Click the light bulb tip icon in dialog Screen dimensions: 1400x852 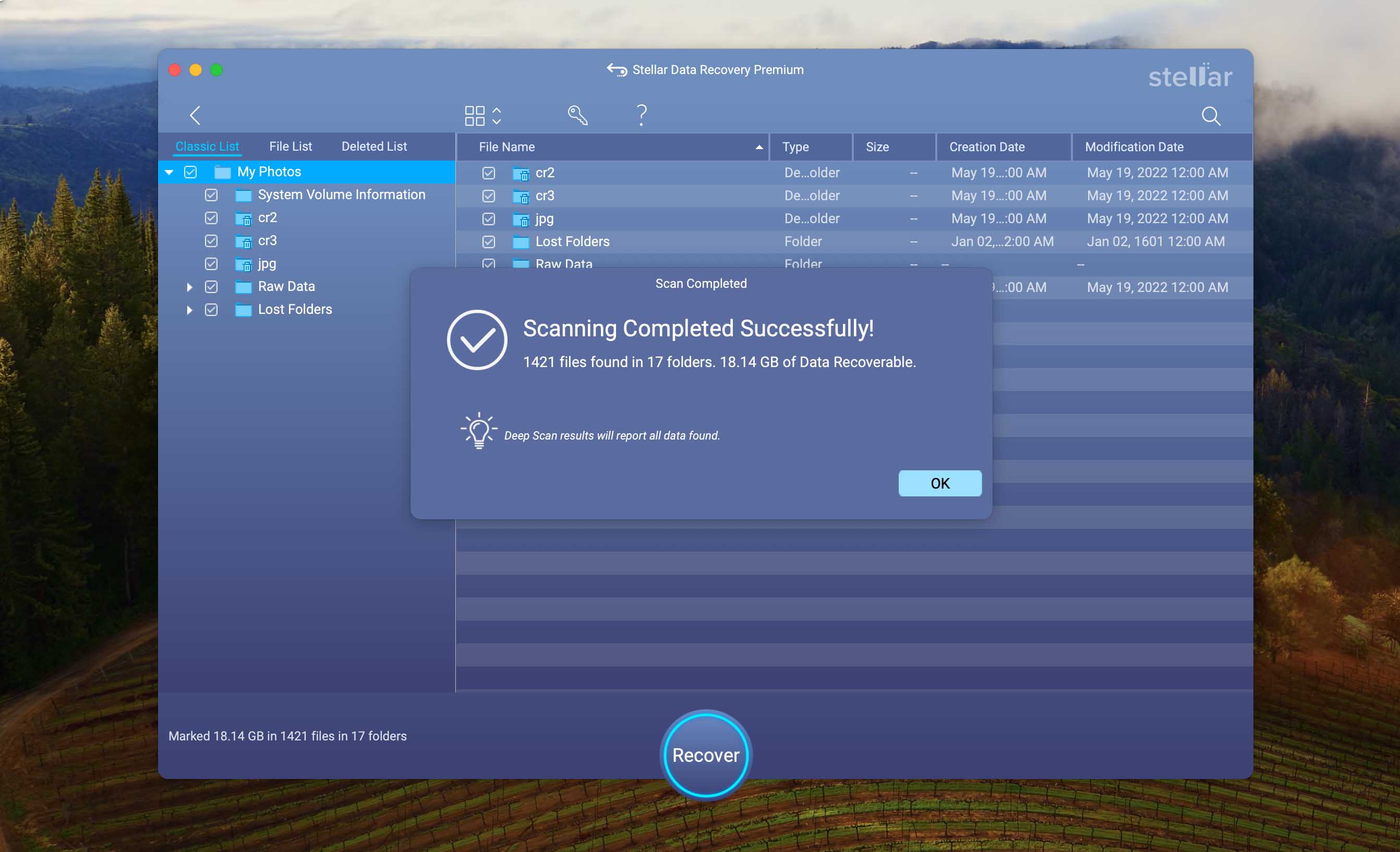point(478,430)
